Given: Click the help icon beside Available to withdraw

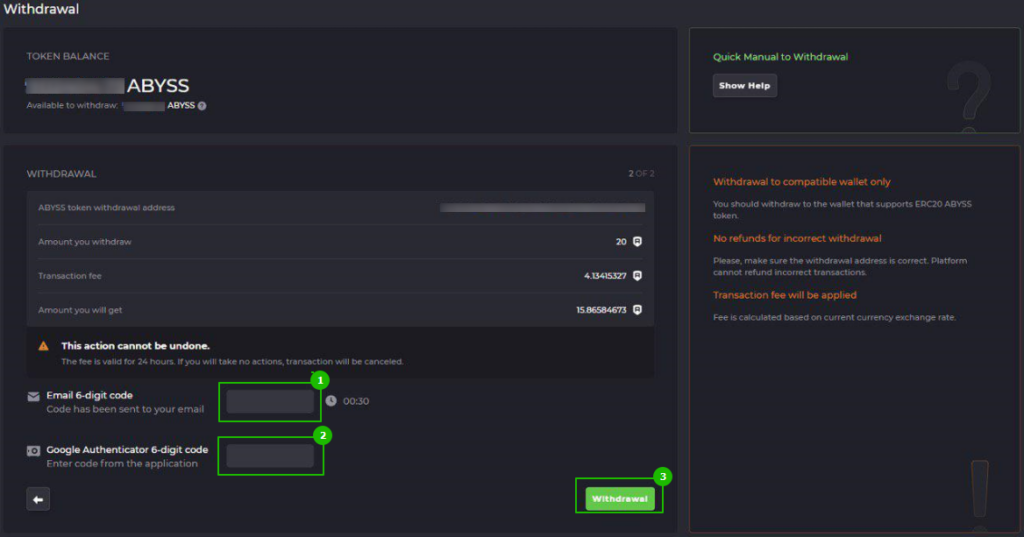Looking at the screenshot, I should click(202, 106).
